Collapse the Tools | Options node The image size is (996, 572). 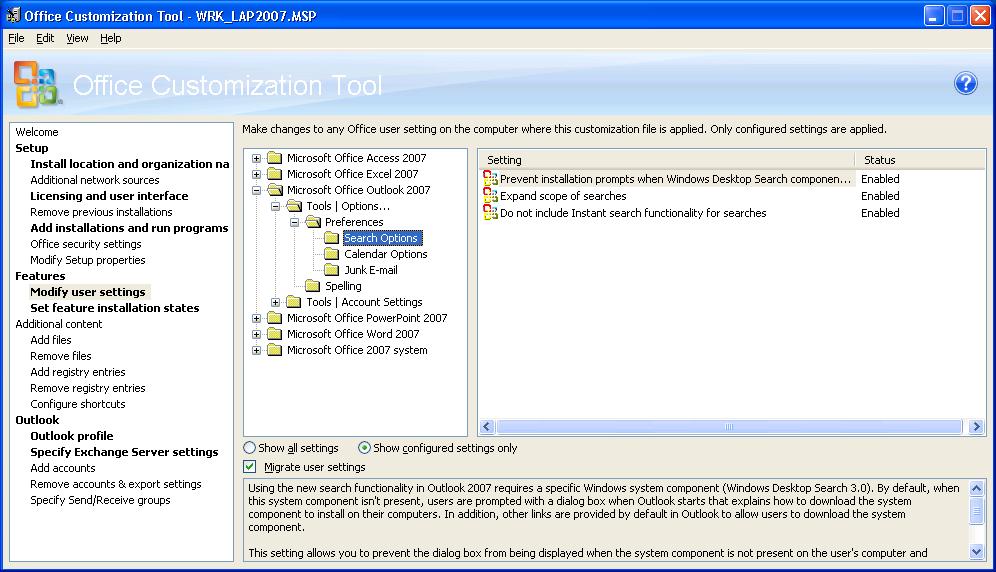[275, 207]
